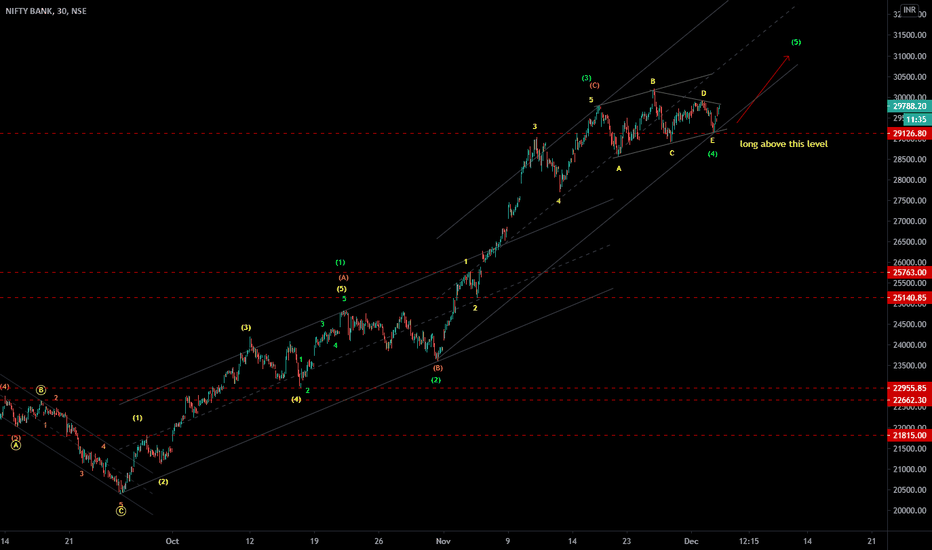The height and width of the screenshot is (550, 932).
Task: Click the 'long above this level' annotation
Action: [x=783, y=144]
